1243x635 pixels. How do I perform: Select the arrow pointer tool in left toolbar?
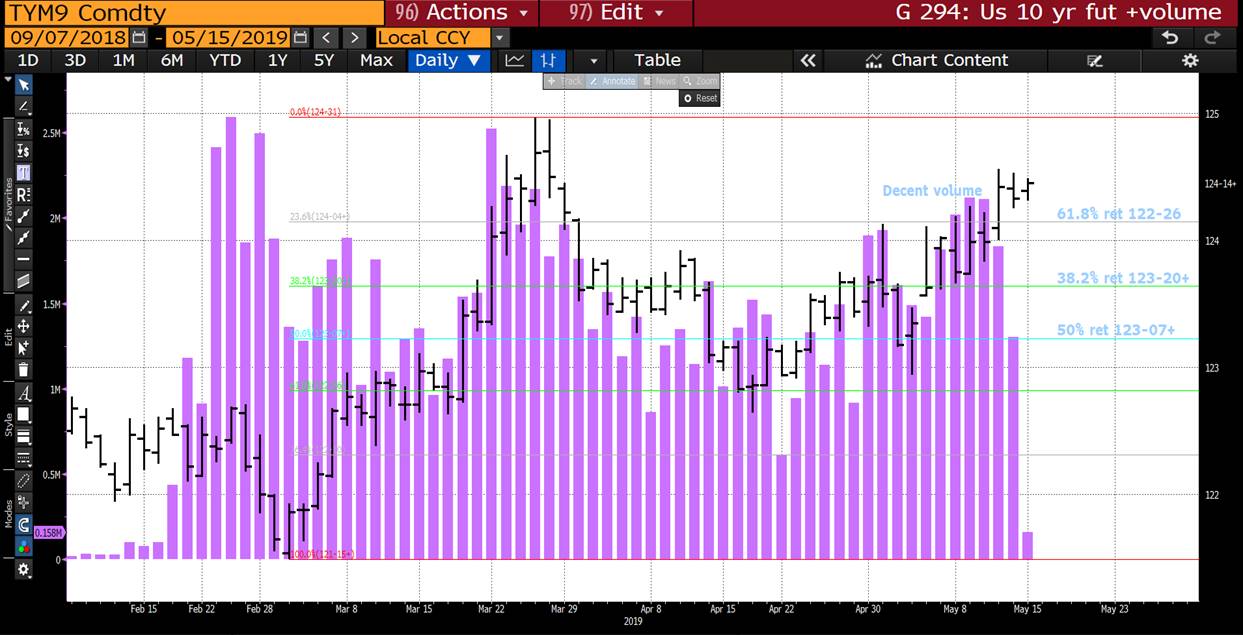(23, 84)
